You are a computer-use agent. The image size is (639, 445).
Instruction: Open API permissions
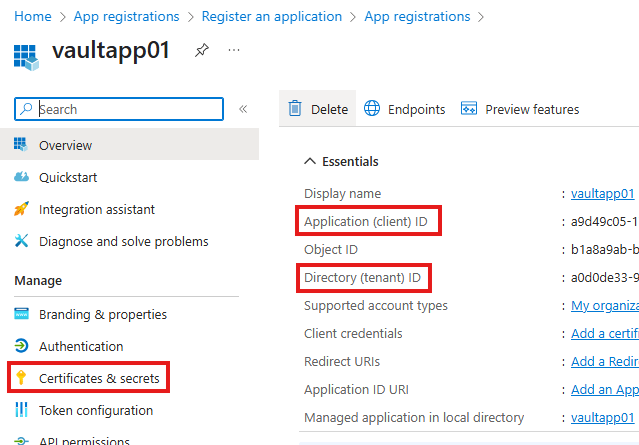click(84, 440)
